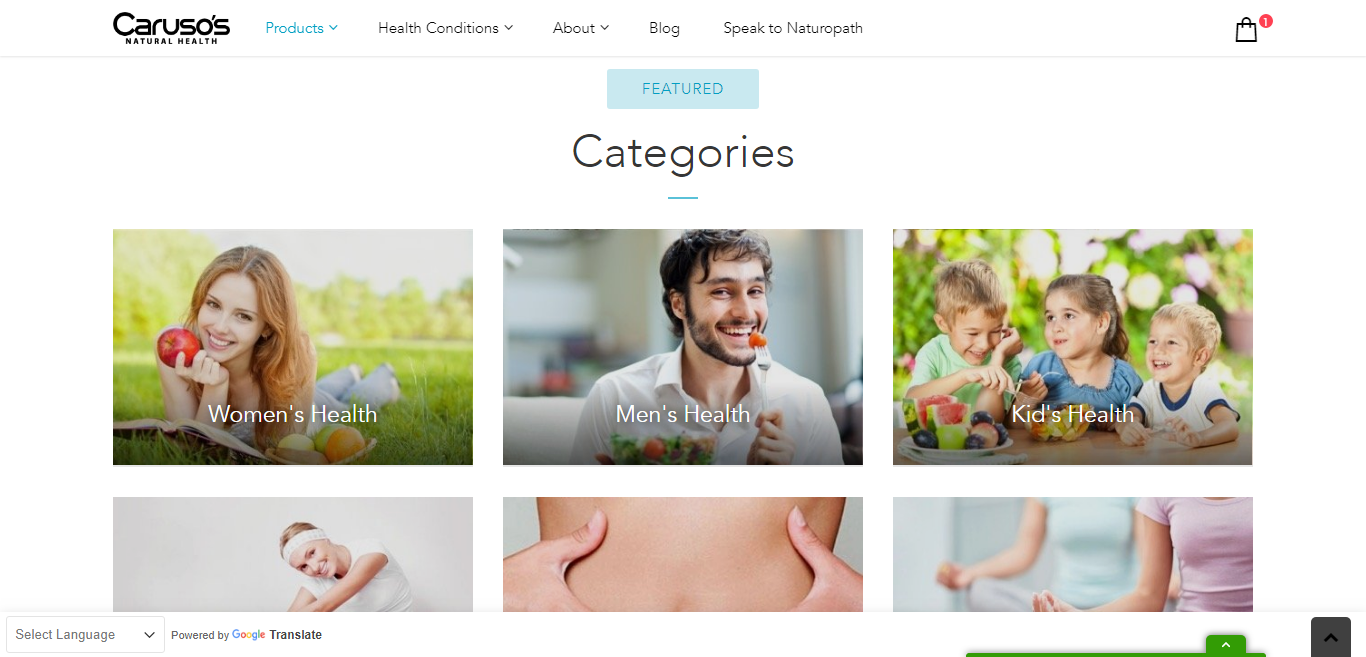Select the Kid's Health category tile
Viewport: 1366px width, 657px height.
pos(1073,347)
